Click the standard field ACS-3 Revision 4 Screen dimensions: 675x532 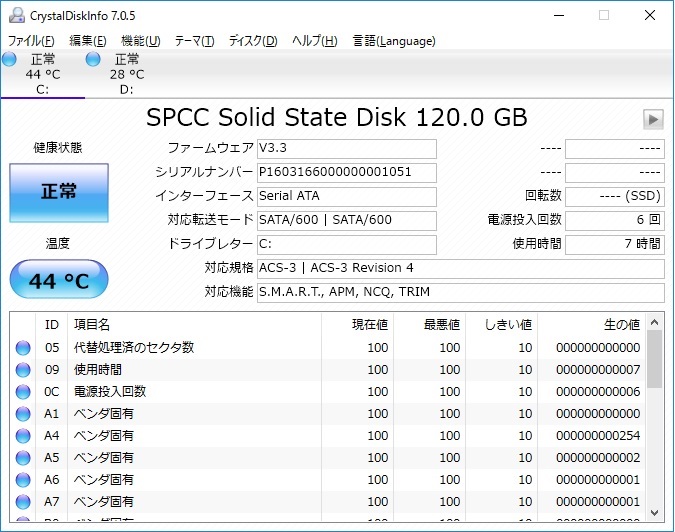coord(461,269)
